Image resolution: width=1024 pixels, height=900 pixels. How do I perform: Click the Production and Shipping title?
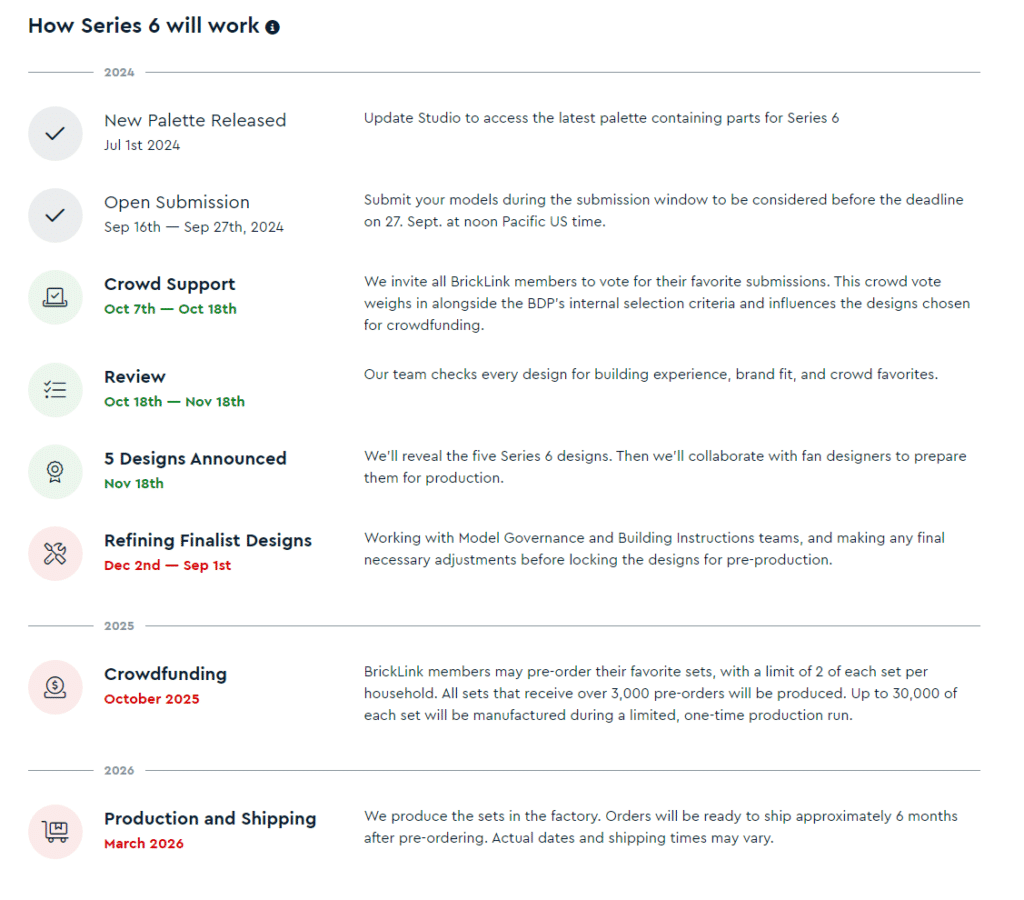click(x=210, y=819)
